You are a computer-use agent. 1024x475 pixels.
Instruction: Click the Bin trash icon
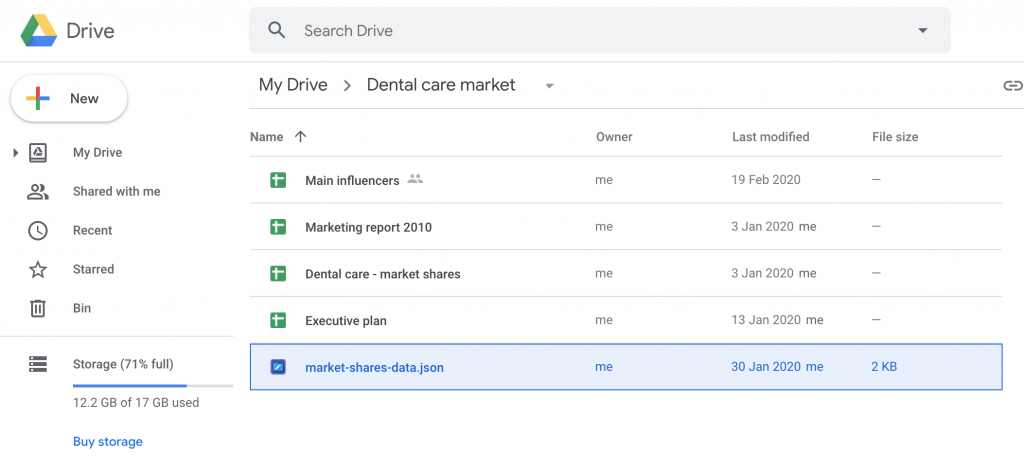38,308
